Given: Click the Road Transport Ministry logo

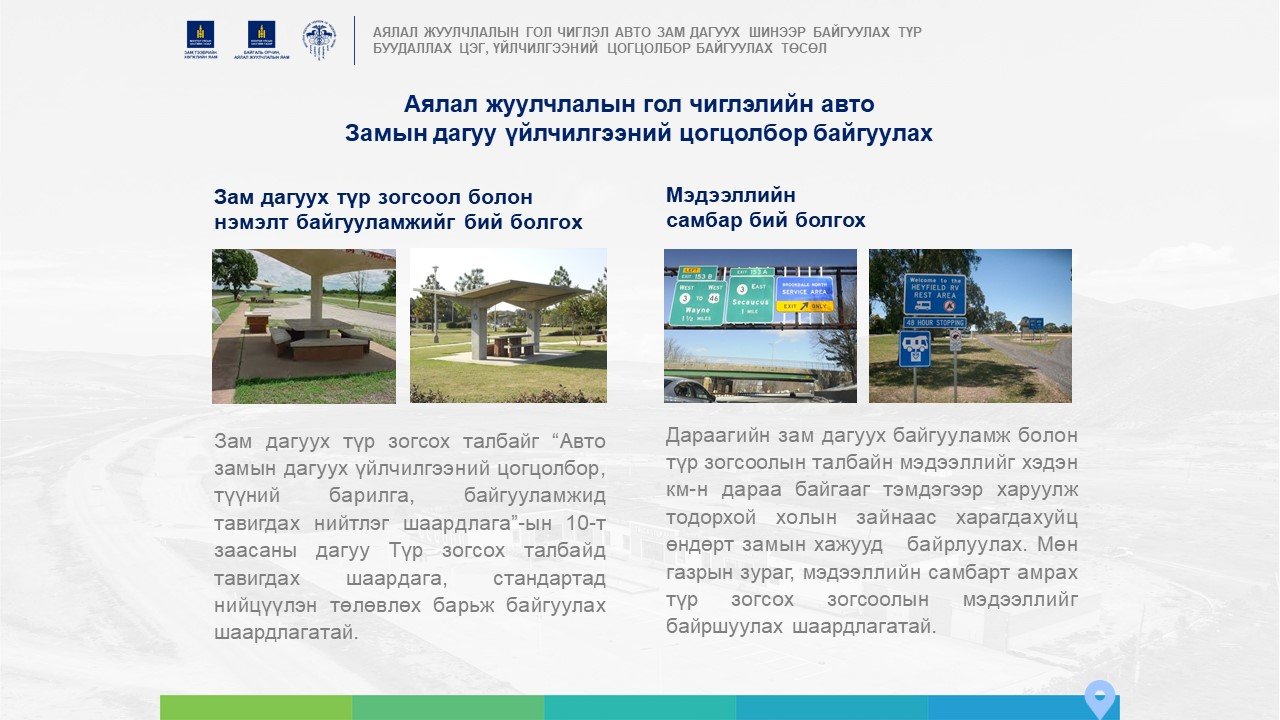Looking at the screenshot, I should pyautogui.click(x=200, y=40).
